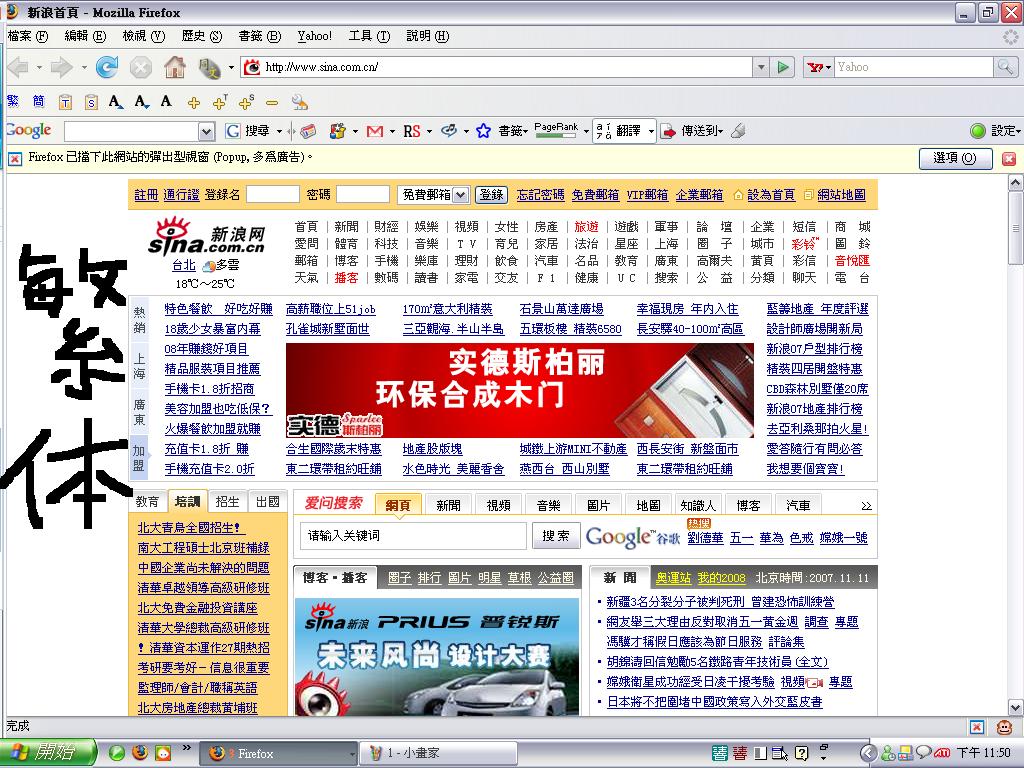Viewport: 1024px width, 768px height.
Task: Click the 搜索 button next to keyword box
Action: [555, 536]
